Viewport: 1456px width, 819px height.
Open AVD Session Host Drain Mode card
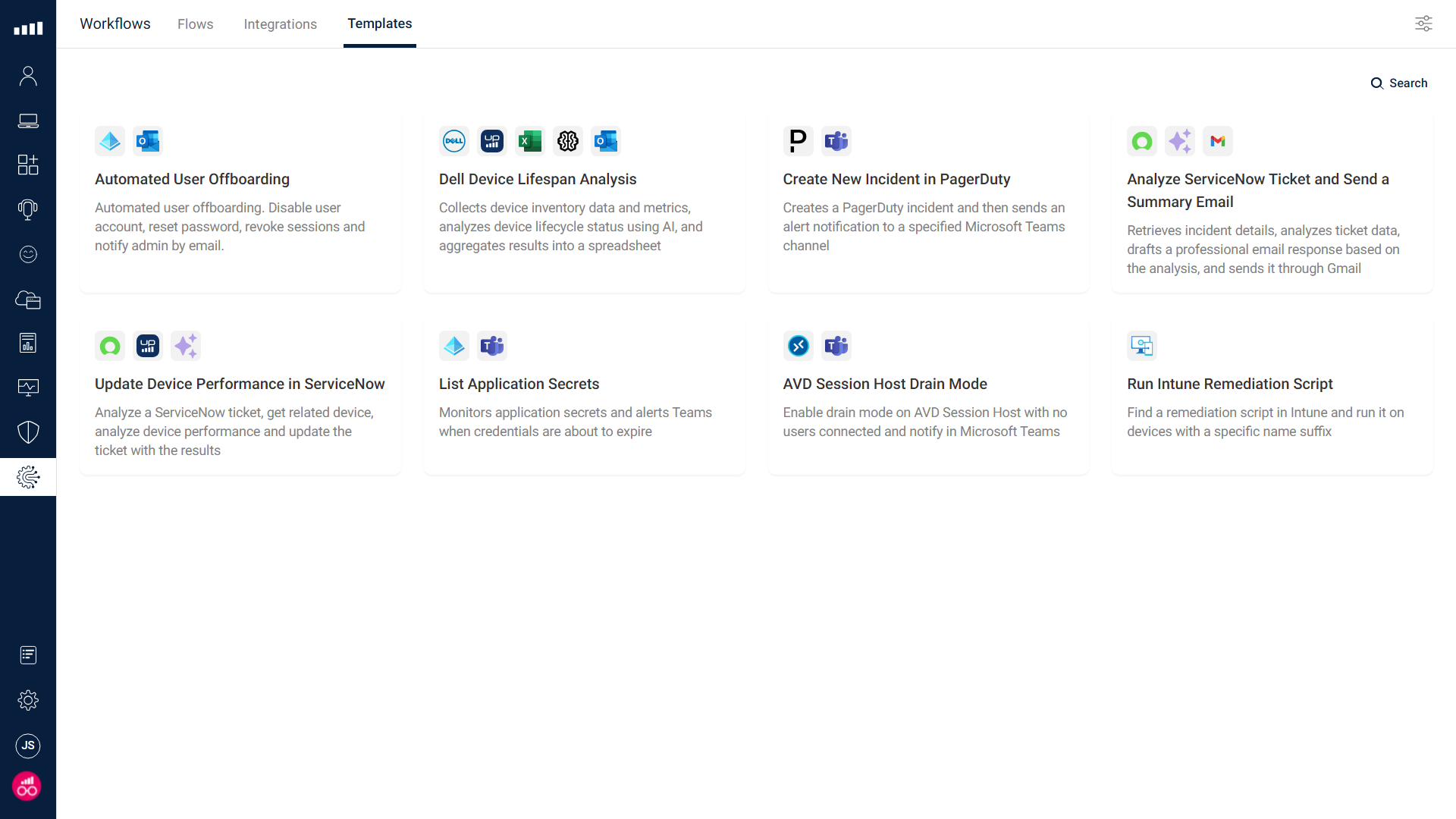884,384
